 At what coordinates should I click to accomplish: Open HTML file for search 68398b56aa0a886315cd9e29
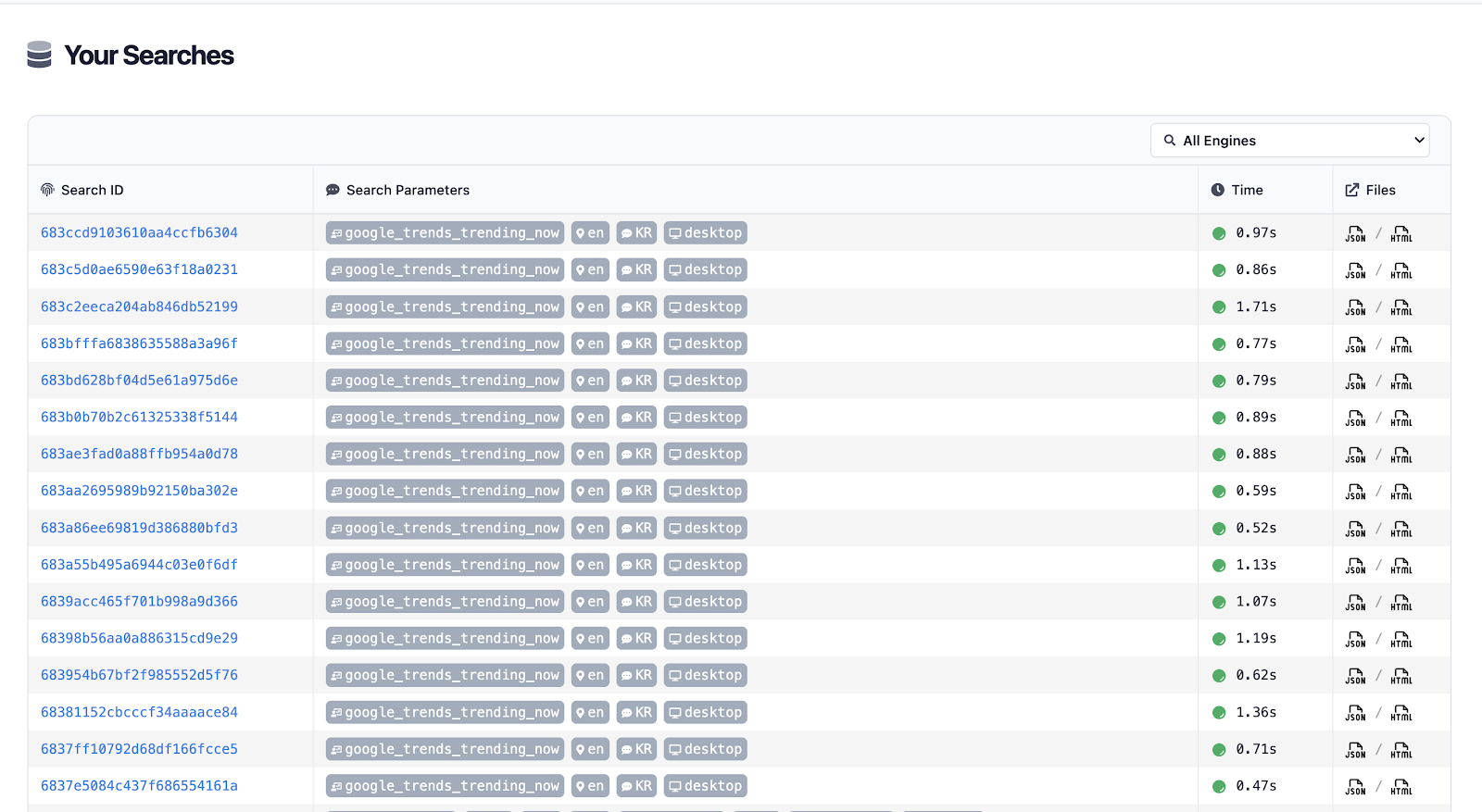pyautogui.click(x=1401, y=639)
